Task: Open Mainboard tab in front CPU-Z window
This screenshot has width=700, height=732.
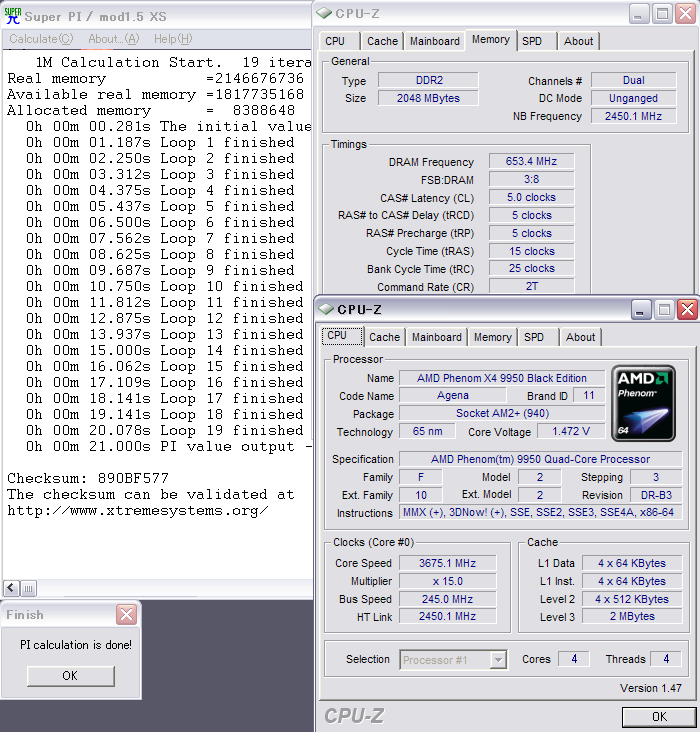Action: tap(437, 337)
